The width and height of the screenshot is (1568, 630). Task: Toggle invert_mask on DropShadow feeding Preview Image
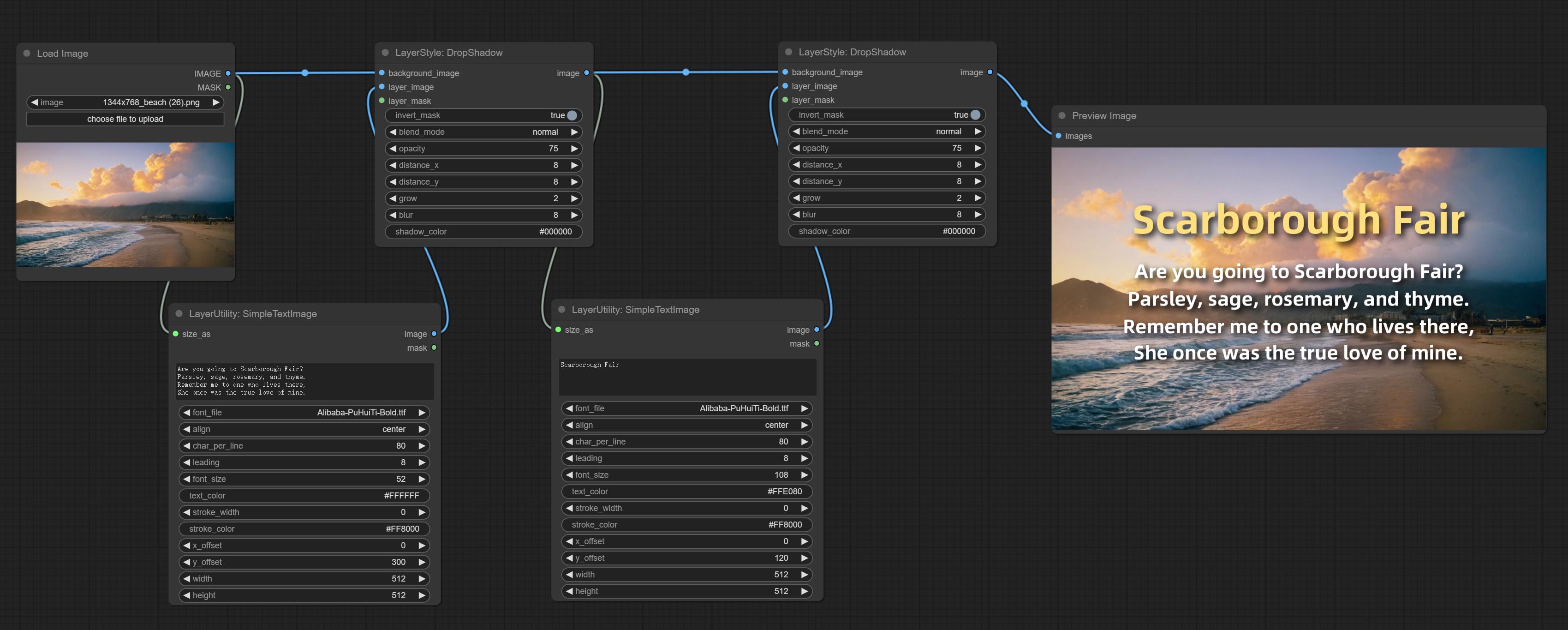click(975, 115)
